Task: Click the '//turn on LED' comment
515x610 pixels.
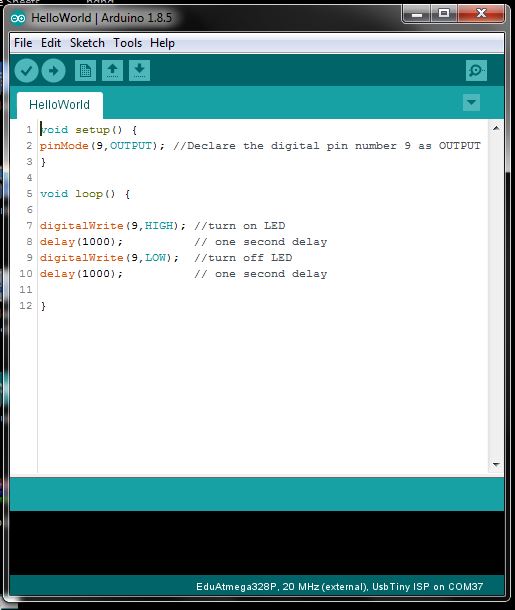Action: coord(240,226)
